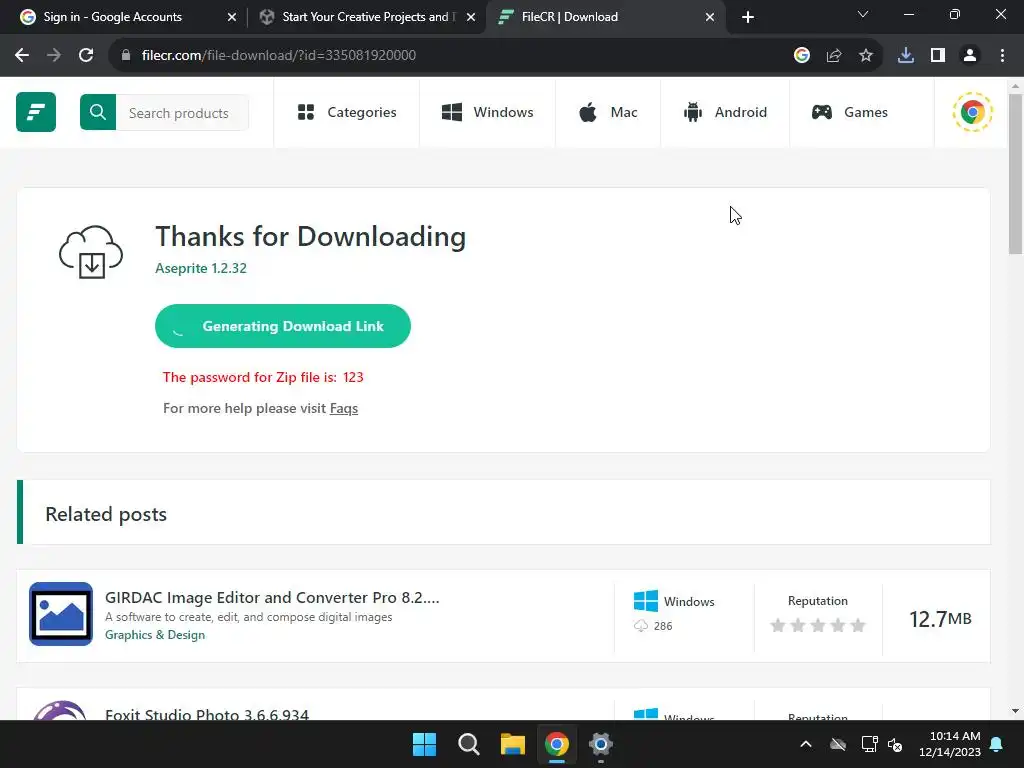Screen dimensions: 1024x768
Task: Open Chrome three-dot menu
Action: coord(1002,55)
